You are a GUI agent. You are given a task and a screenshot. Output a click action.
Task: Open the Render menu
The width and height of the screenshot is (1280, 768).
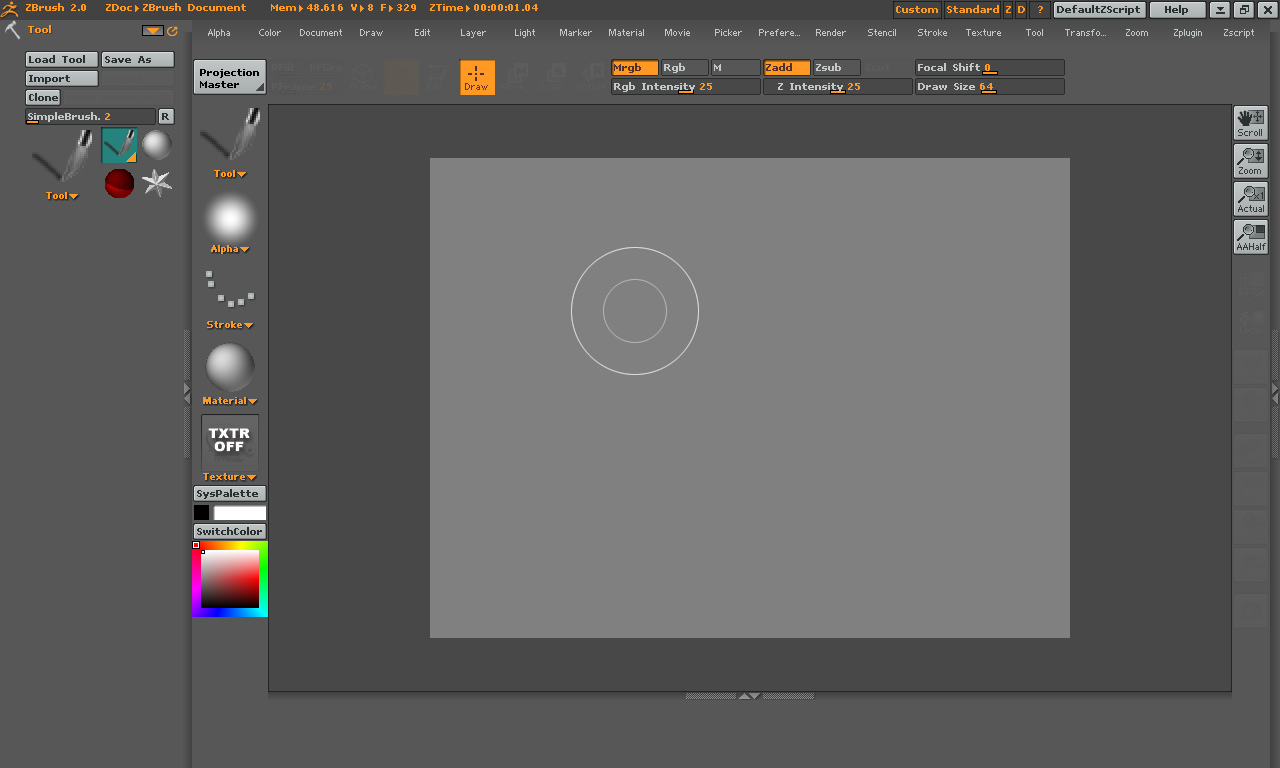[x=830, y=33]
